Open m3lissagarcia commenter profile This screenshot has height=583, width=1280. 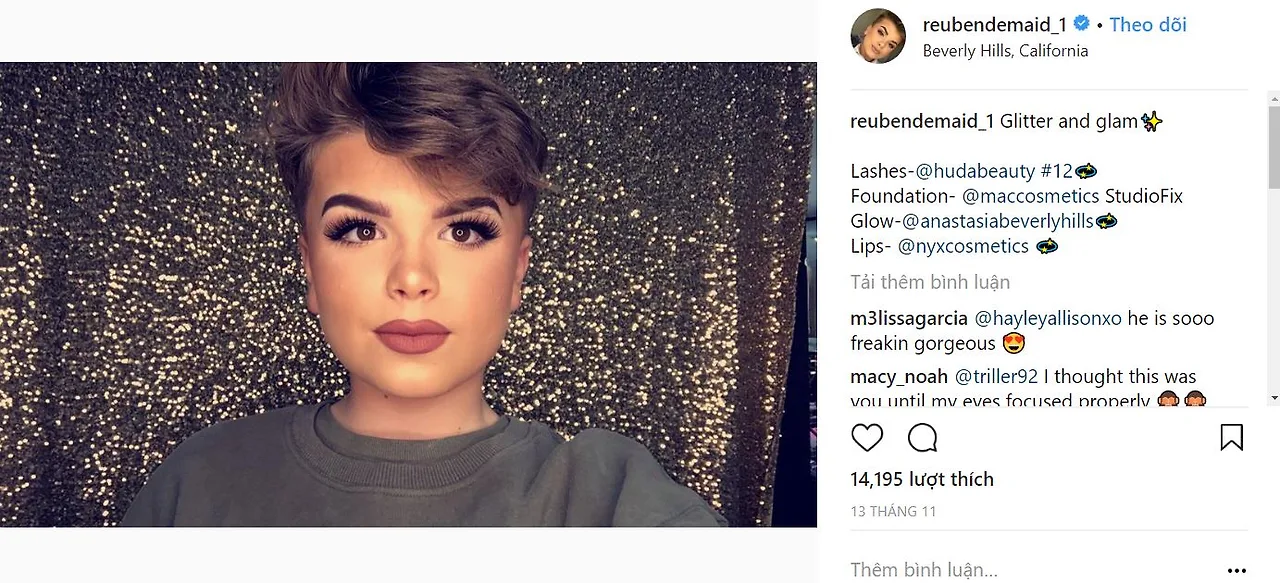click(909, 319)
